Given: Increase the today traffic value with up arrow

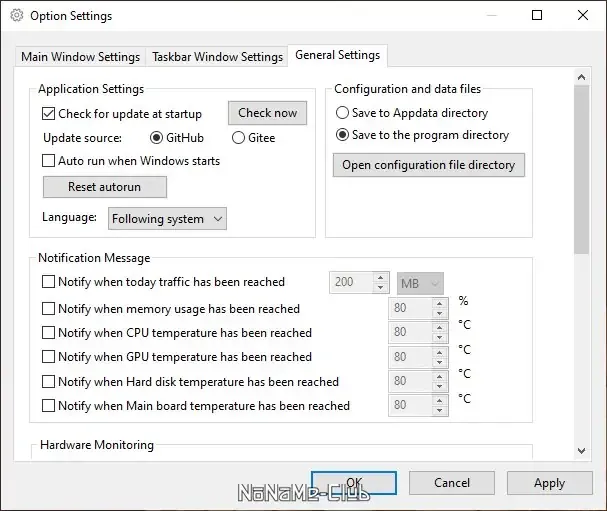Looking at the screenshot, I should [380, 278].
